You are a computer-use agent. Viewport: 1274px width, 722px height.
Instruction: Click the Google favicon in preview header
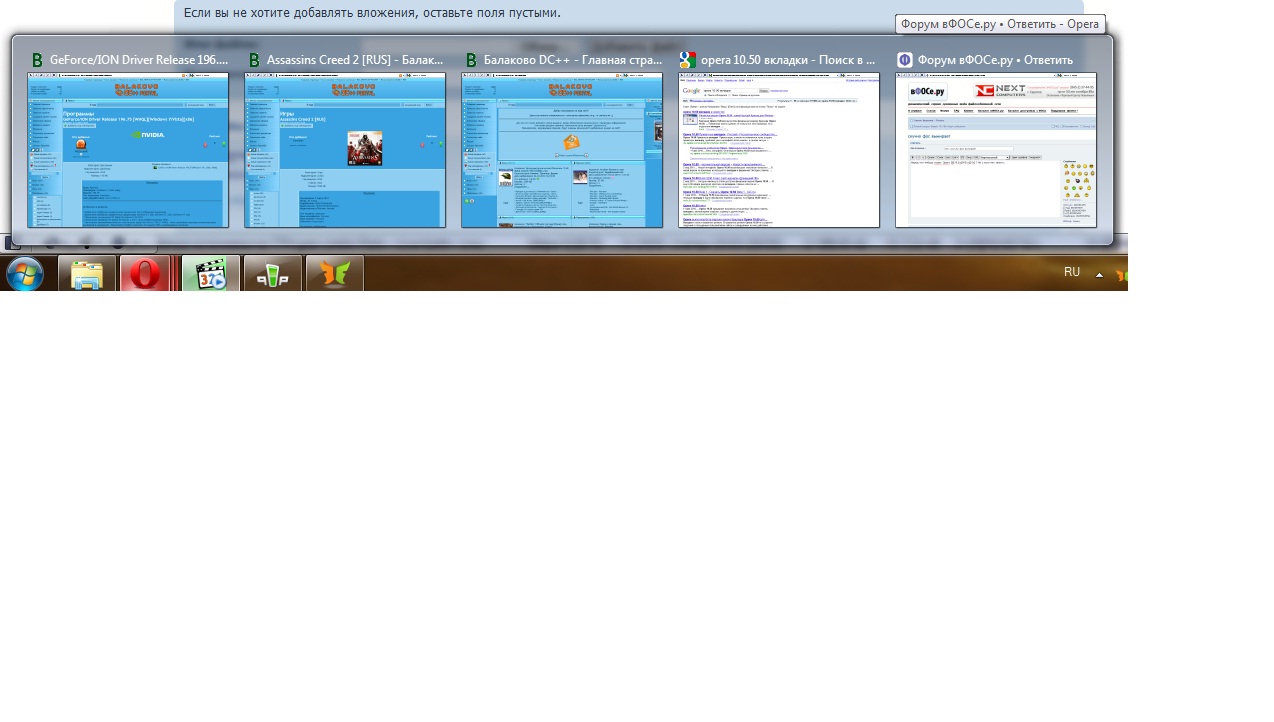click(x=688, y=60)
